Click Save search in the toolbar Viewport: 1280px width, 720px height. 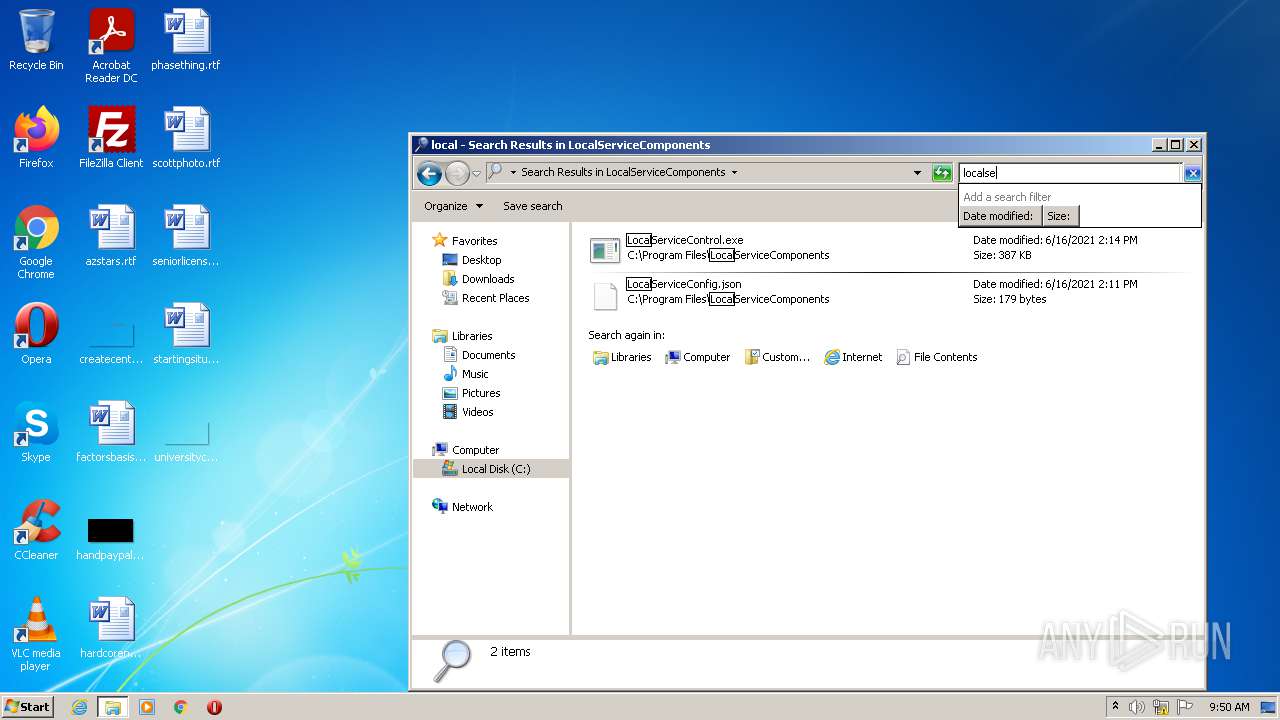532,206
